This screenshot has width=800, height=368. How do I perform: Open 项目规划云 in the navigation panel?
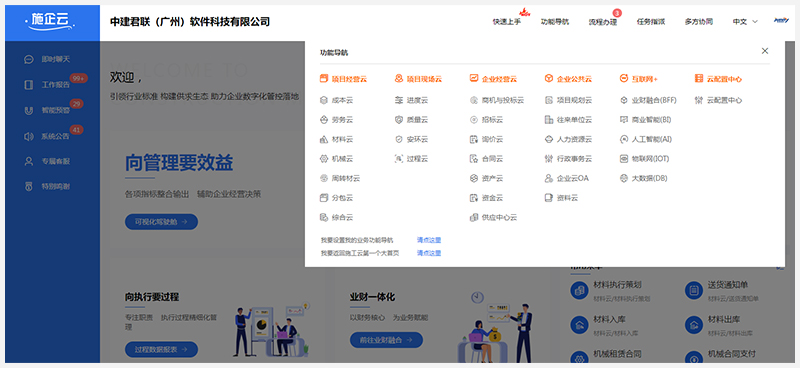568,101
